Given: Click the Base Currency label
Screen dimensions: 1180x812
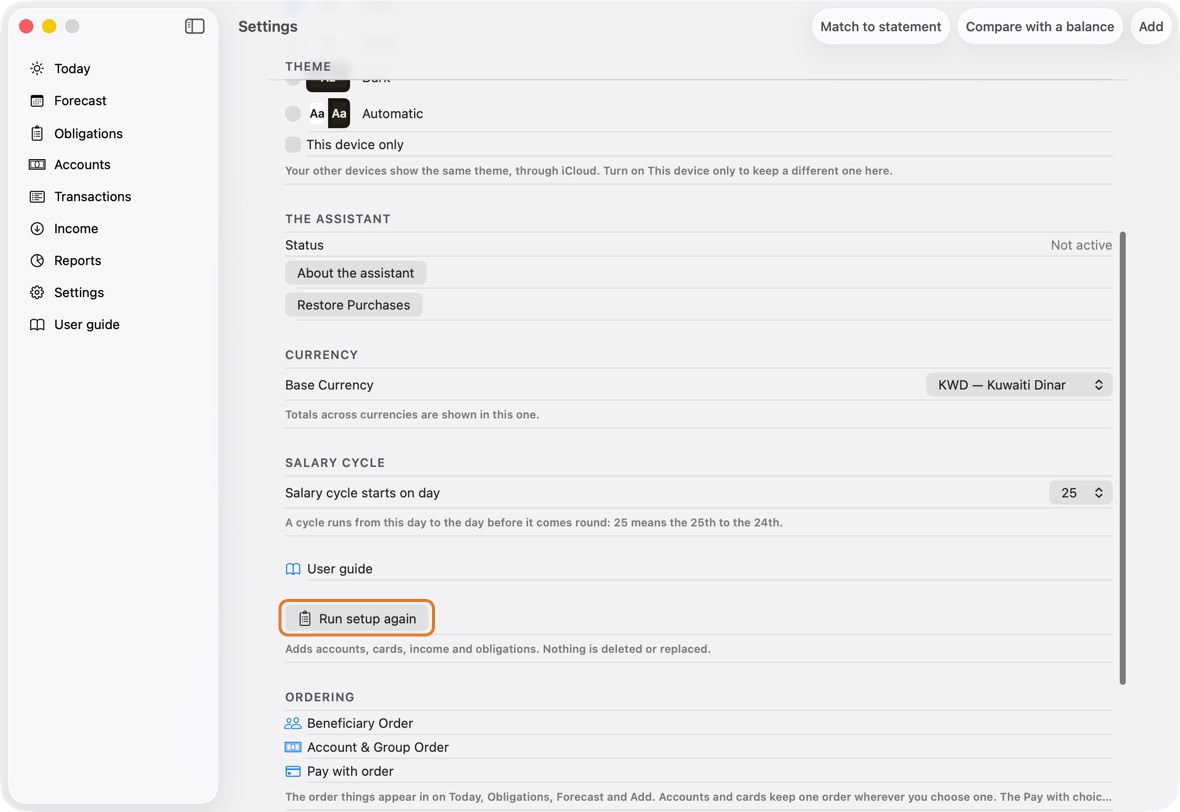Looking at the screenshot, I should 329,385.
